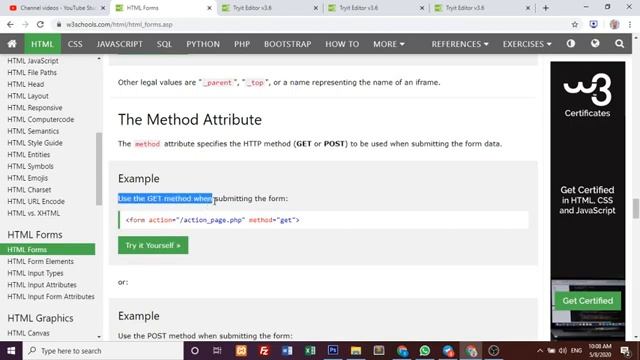Click the sidebar scroll down arrow

coord(99,337)
